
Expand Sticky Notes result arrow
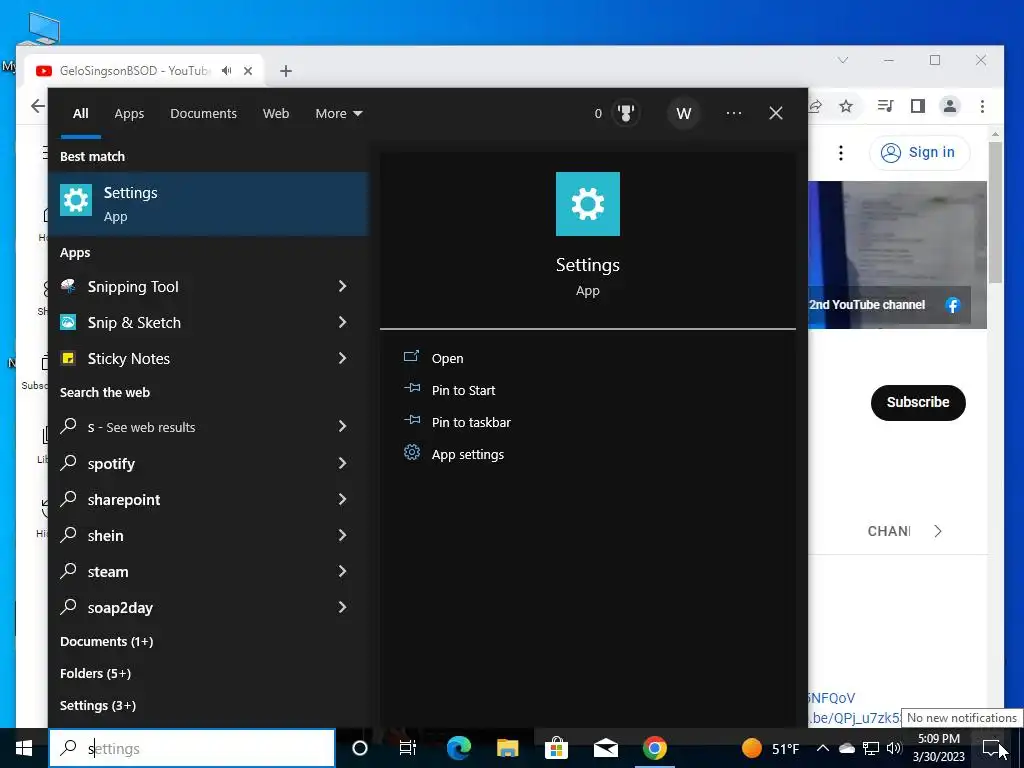342,358
